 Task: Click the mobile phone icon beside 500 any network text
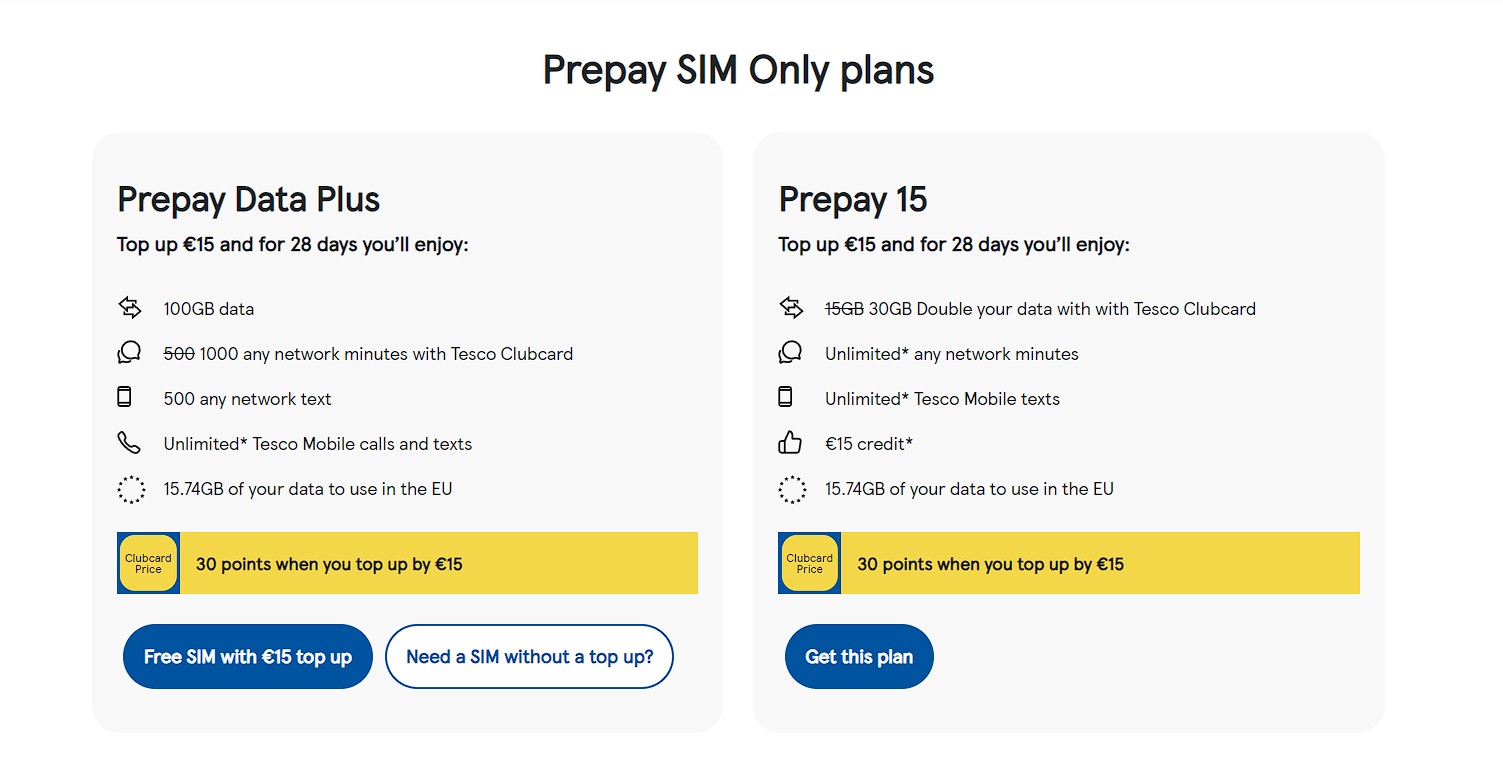click(x=125, y=396)
